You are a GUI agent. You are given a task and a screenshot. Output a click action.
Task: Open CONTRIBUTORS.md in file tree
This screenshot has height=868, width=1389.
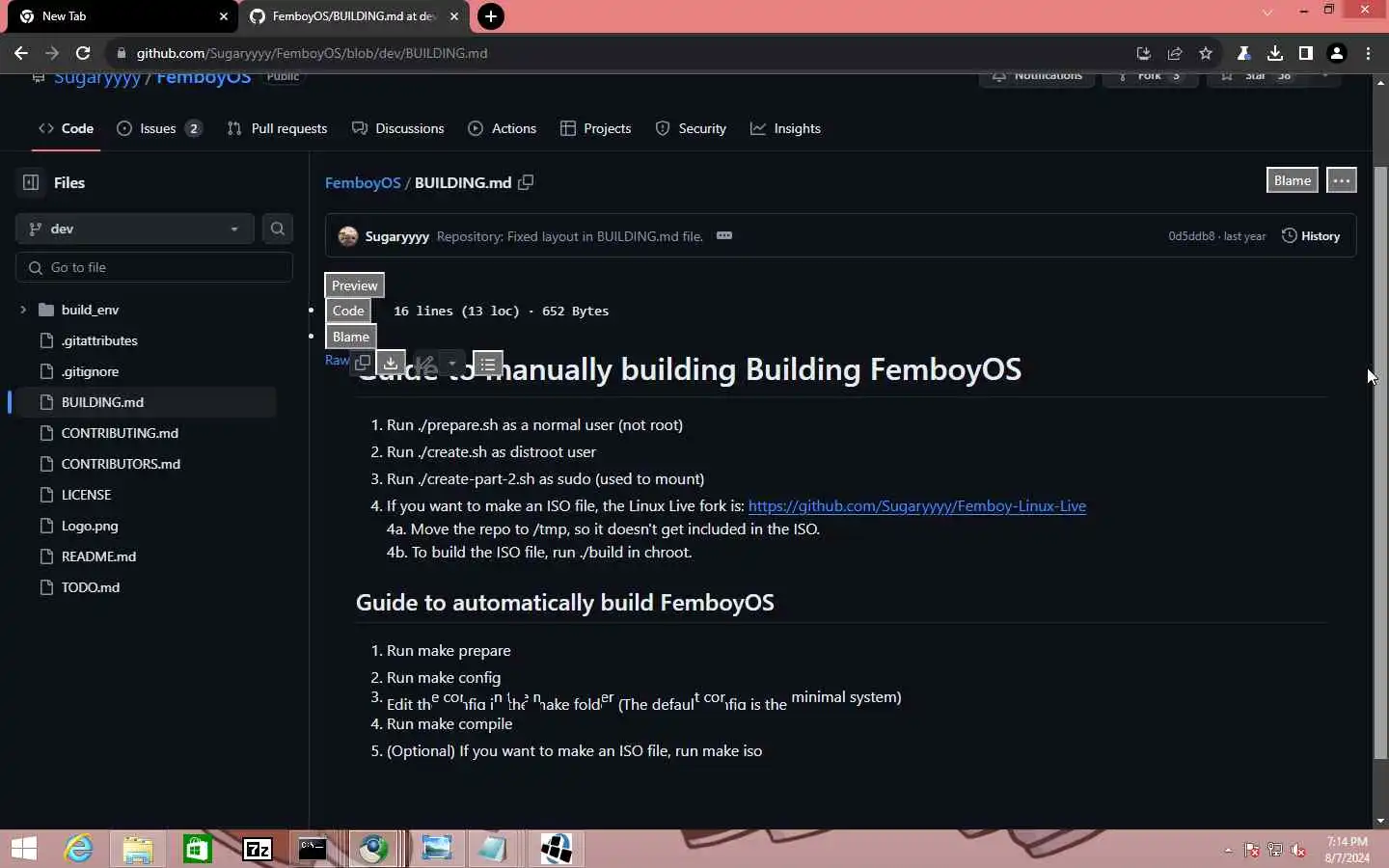121,464
